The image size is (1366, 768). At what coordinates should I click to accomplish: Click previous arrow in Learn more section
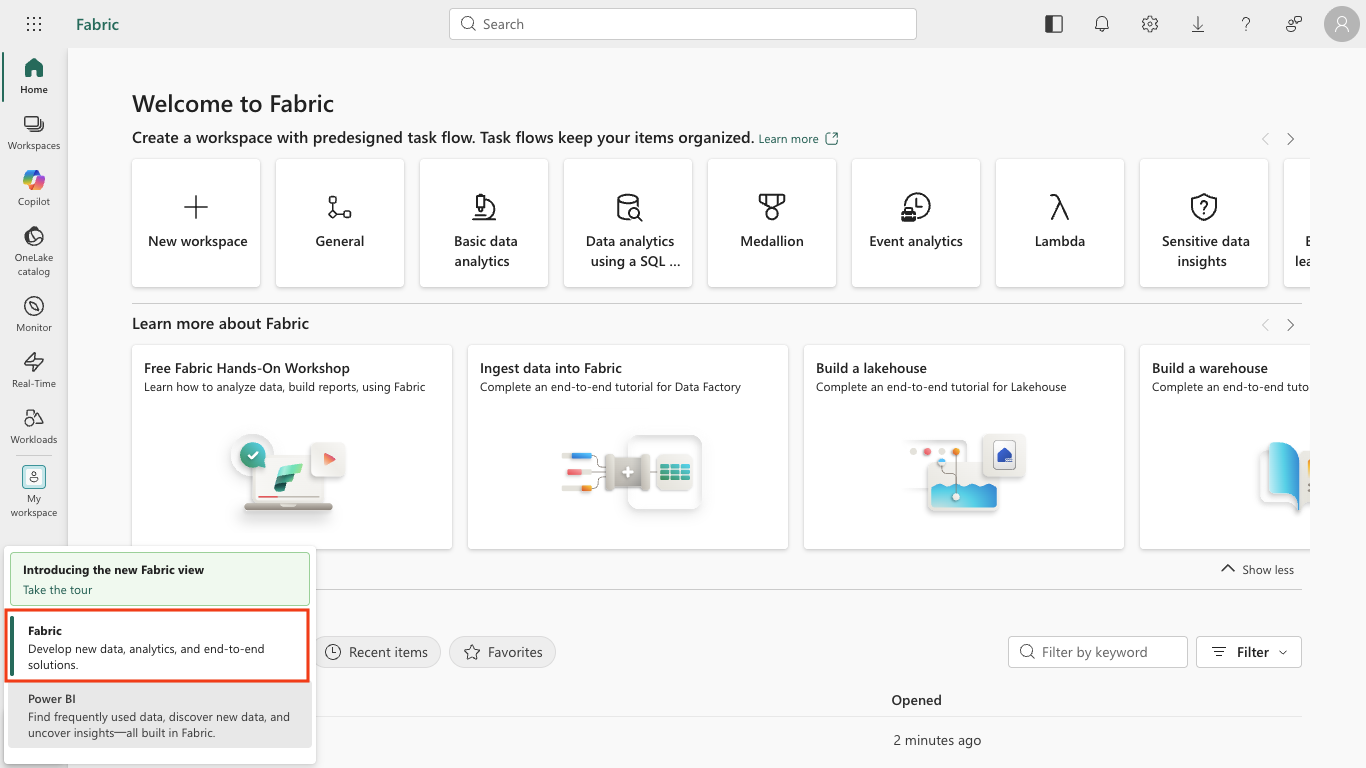point(1265,325)
